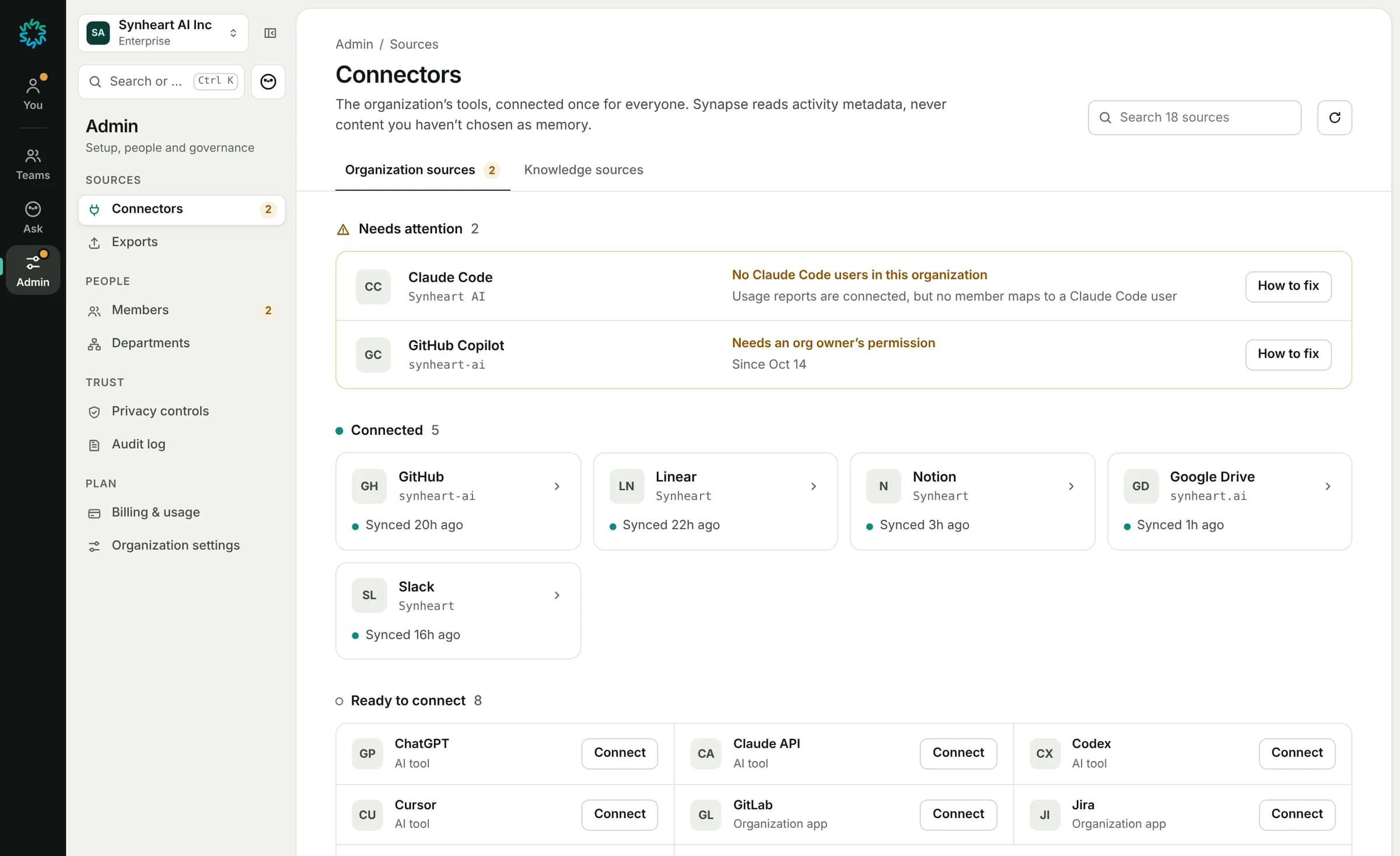The width and height of the screenshot is (1400, 856).
Task: Click the GH icon on GitHub card
Action: (x=369, y=486)
